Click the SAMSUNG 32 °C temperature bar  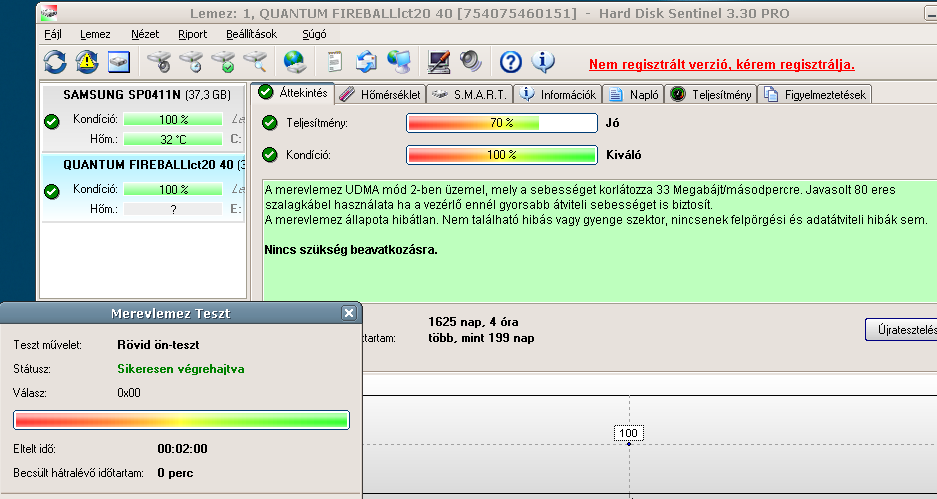(173, 139)
